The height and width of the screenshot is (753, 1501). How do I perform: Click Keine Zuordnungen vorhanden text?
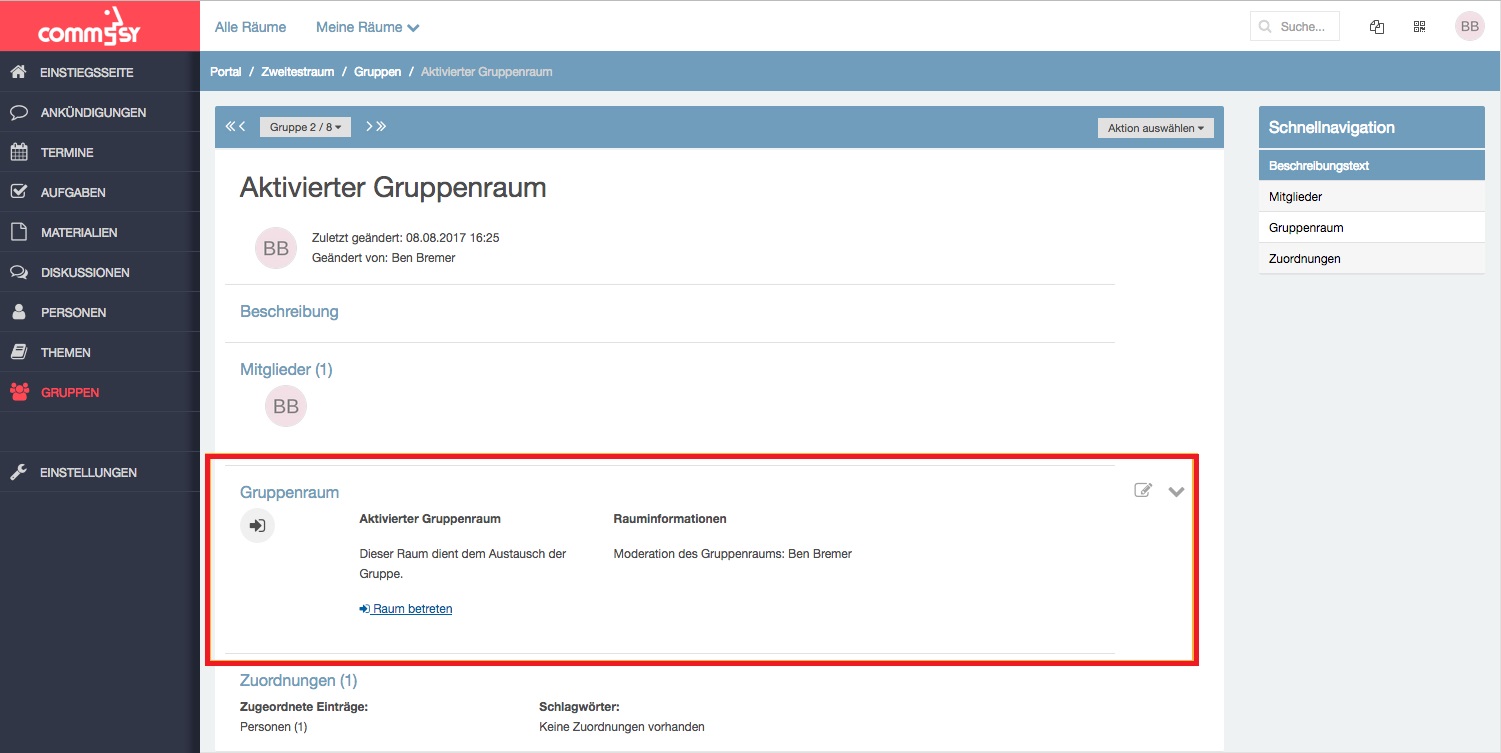621,727
